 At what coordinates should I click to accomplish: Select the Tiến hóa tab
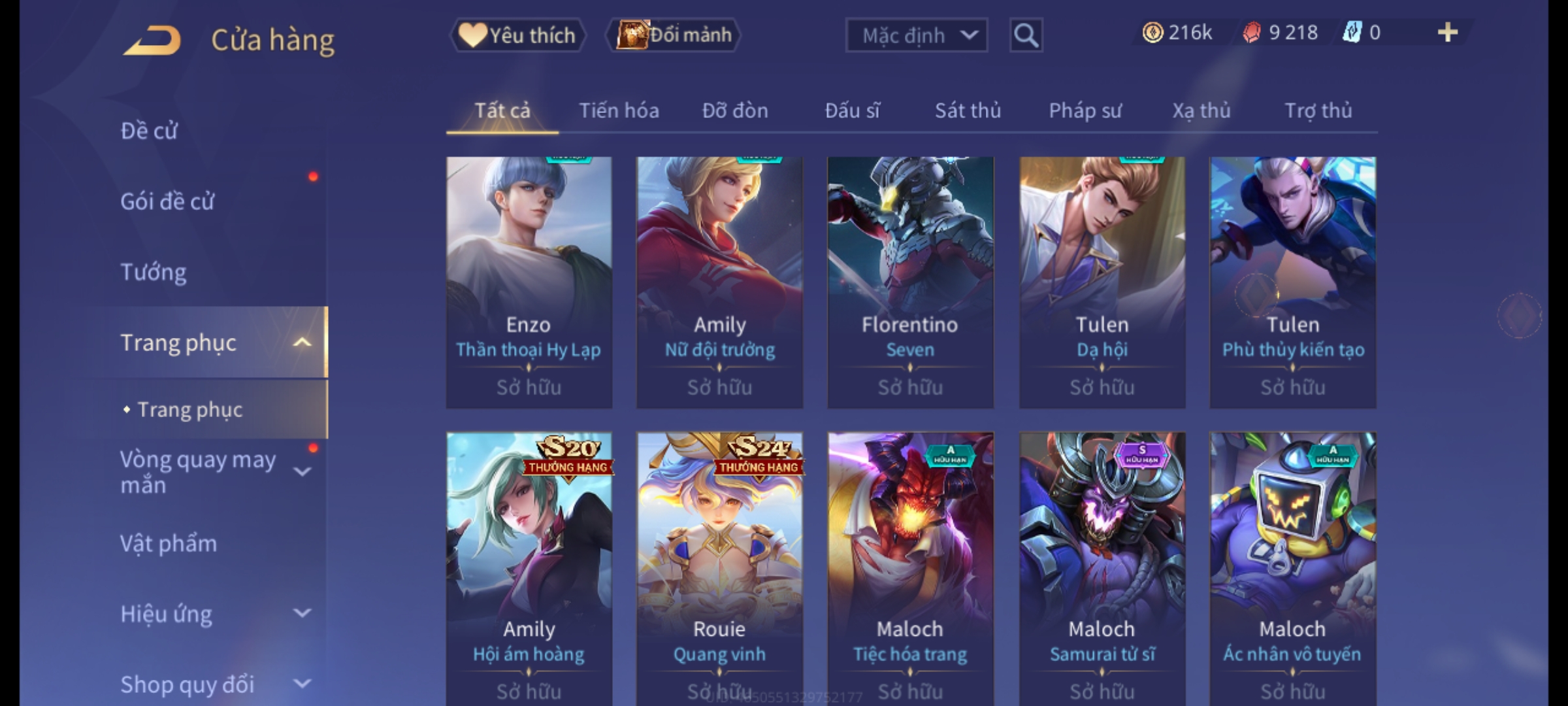[619, 110]
